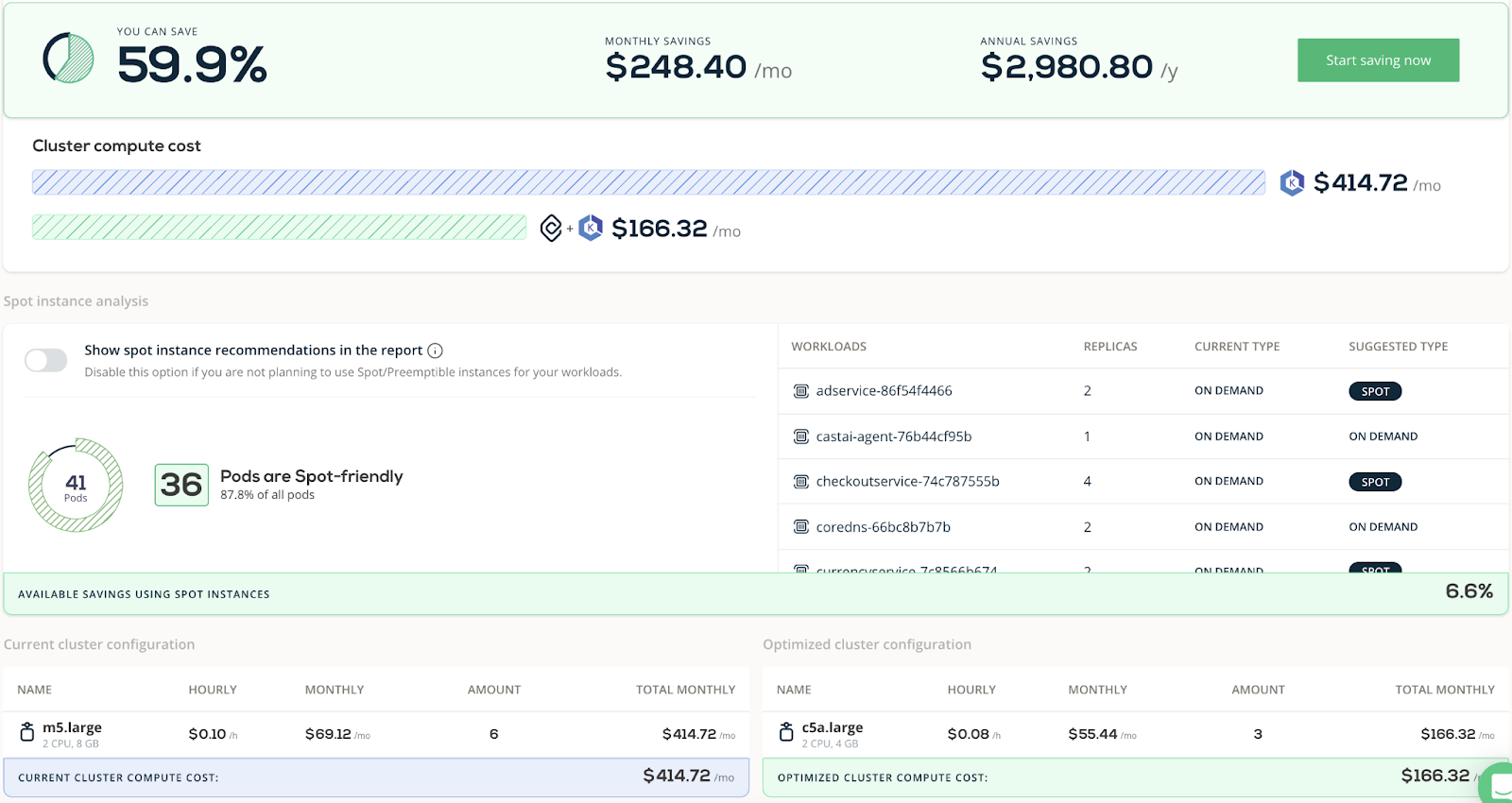Click the coredns-66bc8b7b7b workload icon
The height and width of the screenshot is (803, 1512).
(x=801, y=527)
